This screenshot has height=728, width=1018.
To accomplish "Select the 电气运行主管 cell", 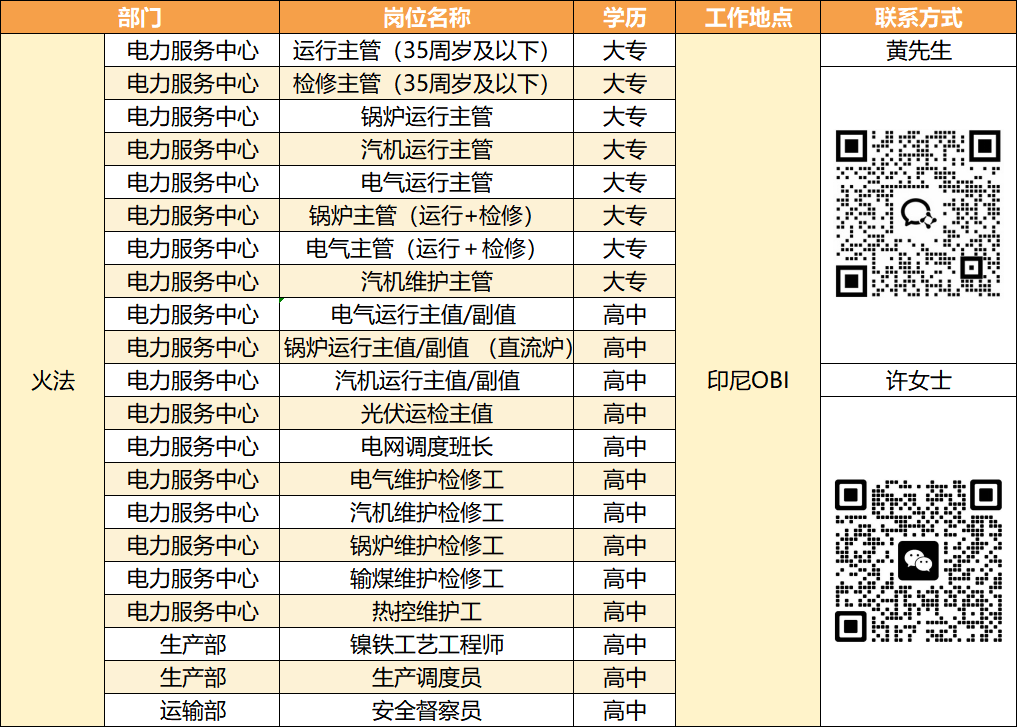I will 427,182.
